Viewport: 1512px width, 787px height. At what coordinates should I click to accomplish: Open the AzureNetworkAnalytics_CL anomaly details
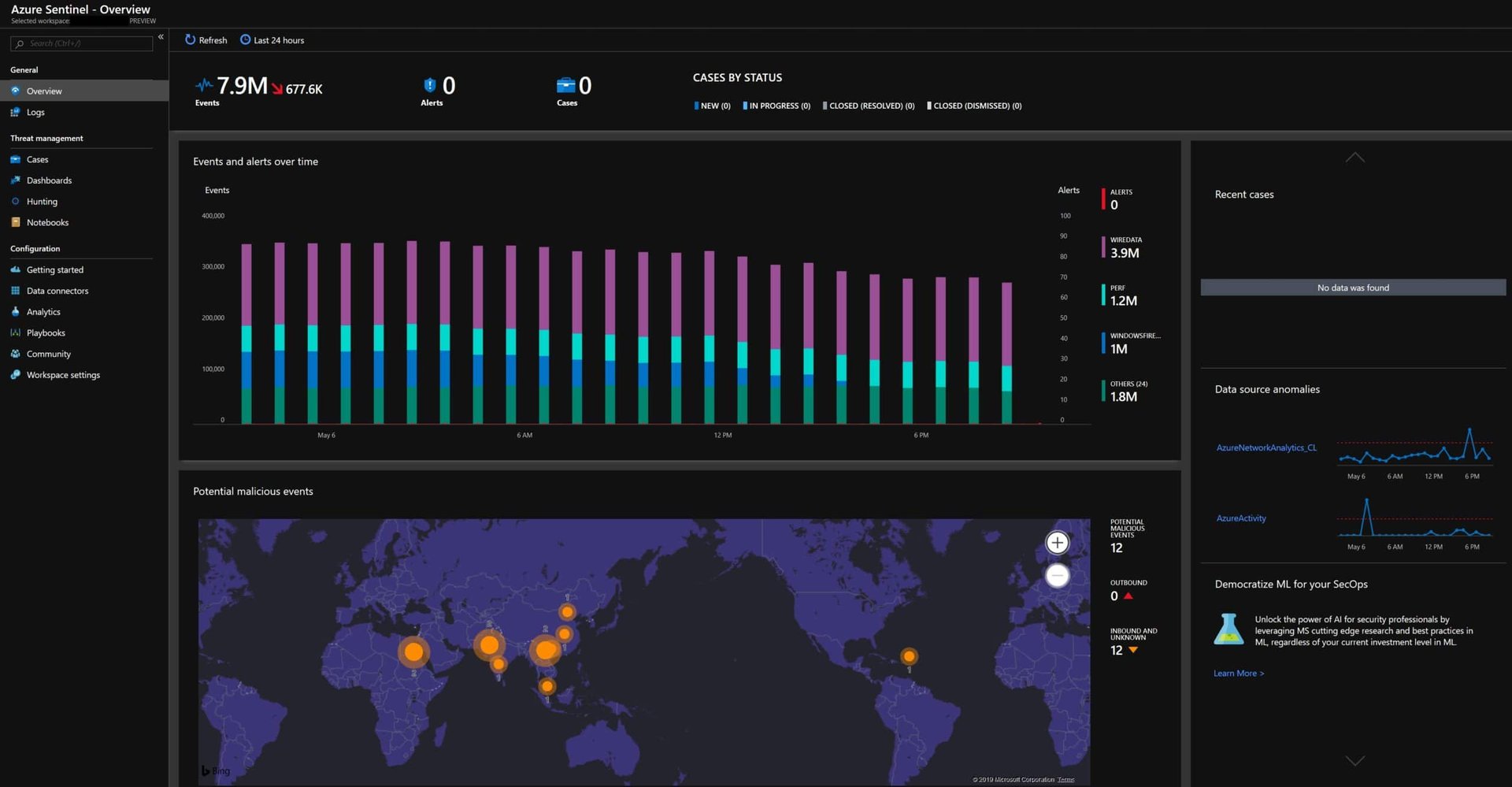pyautogui.click(x=1266, y=447)
